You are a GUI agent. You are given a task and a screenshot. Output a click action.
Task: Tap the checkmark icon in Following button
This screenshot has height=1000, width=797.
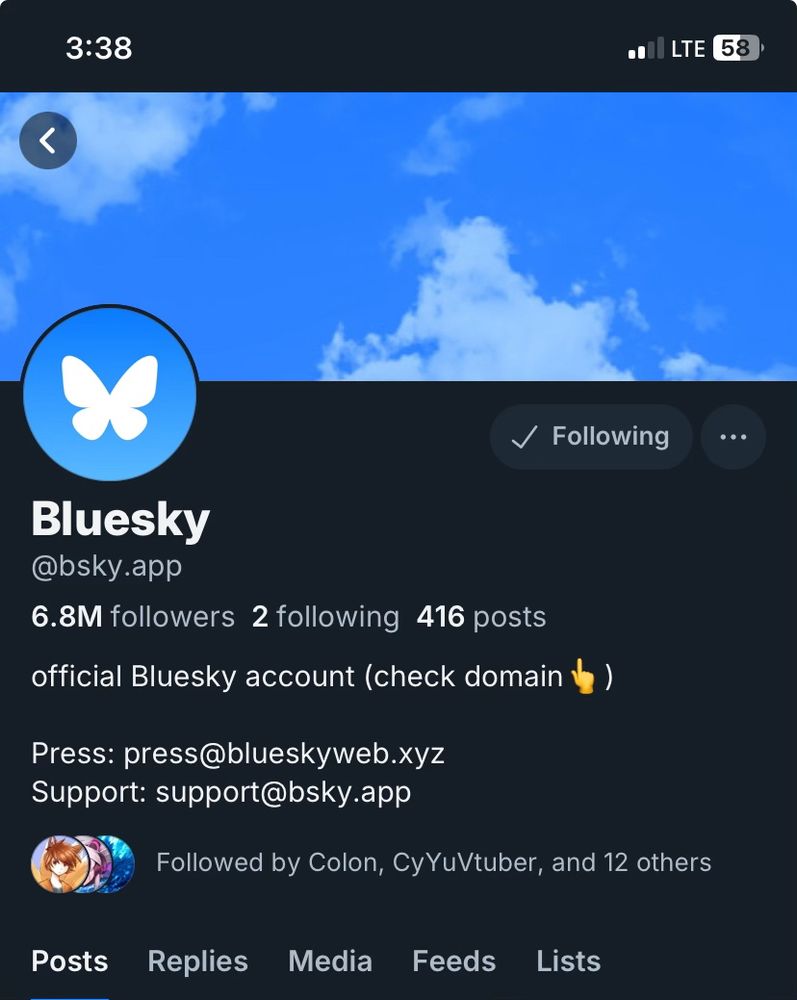click(x=524, y=437)
